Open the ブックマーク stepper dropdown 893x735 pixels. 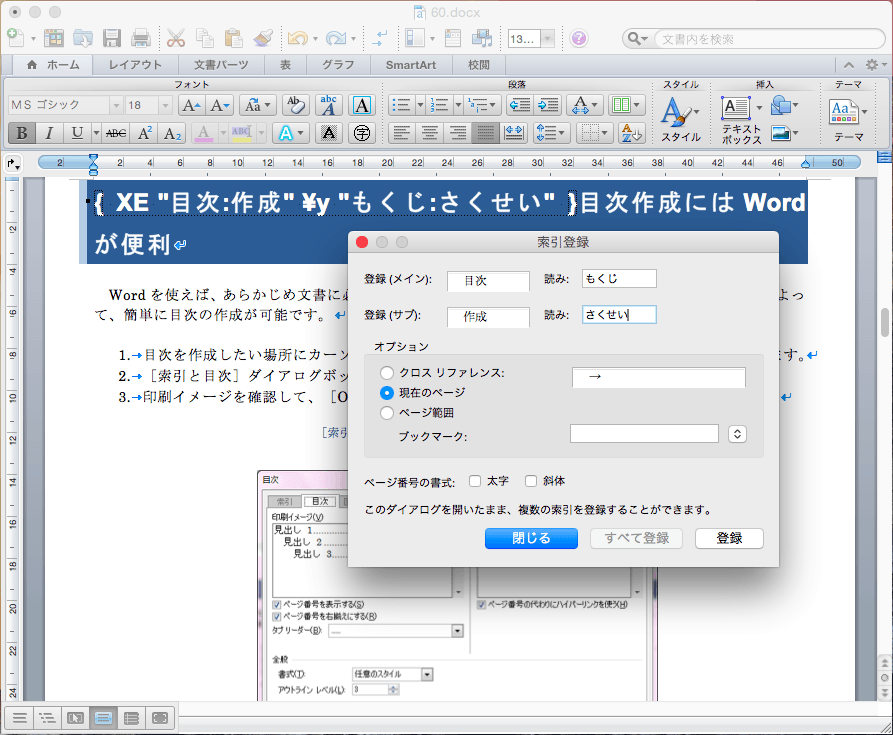(x=738, y=434)
